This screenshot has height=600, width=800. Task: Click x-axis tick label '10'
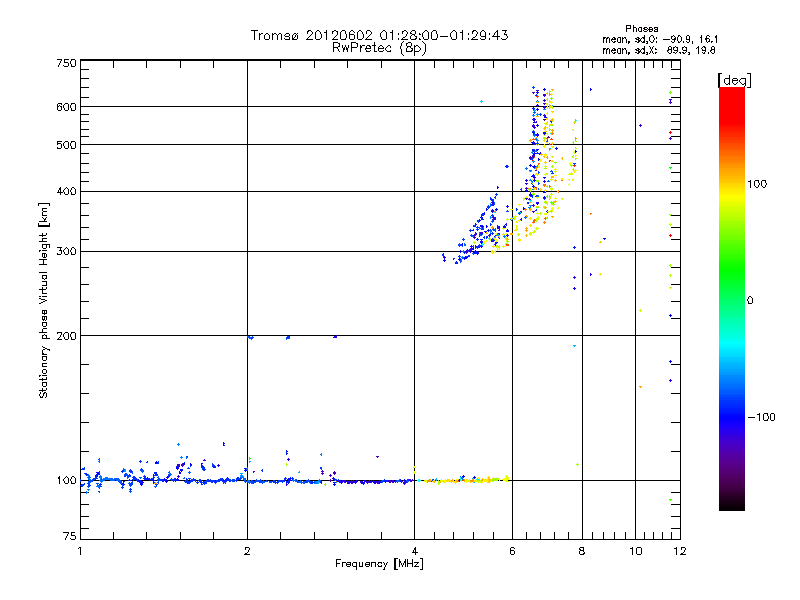tap(635, 551)
